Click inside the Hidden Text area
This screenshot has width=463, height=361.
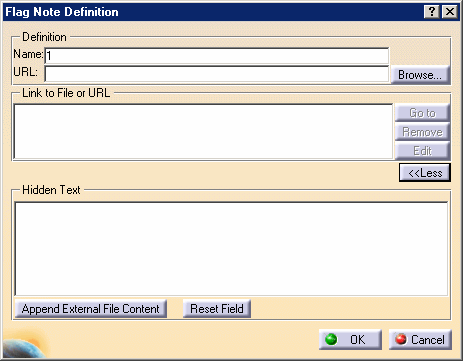(231, 249)
